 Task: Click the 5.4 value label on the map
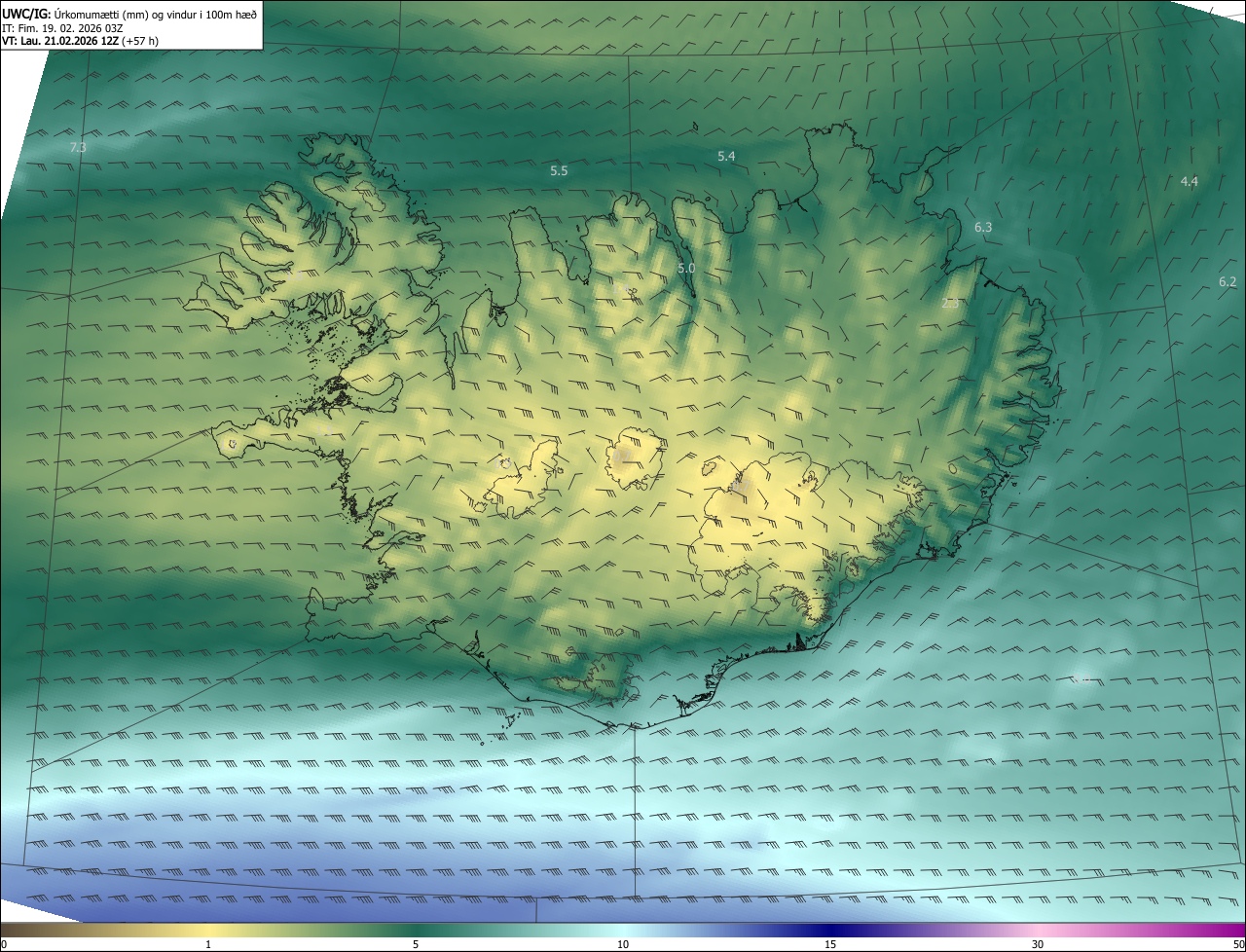tap(726, 156)
